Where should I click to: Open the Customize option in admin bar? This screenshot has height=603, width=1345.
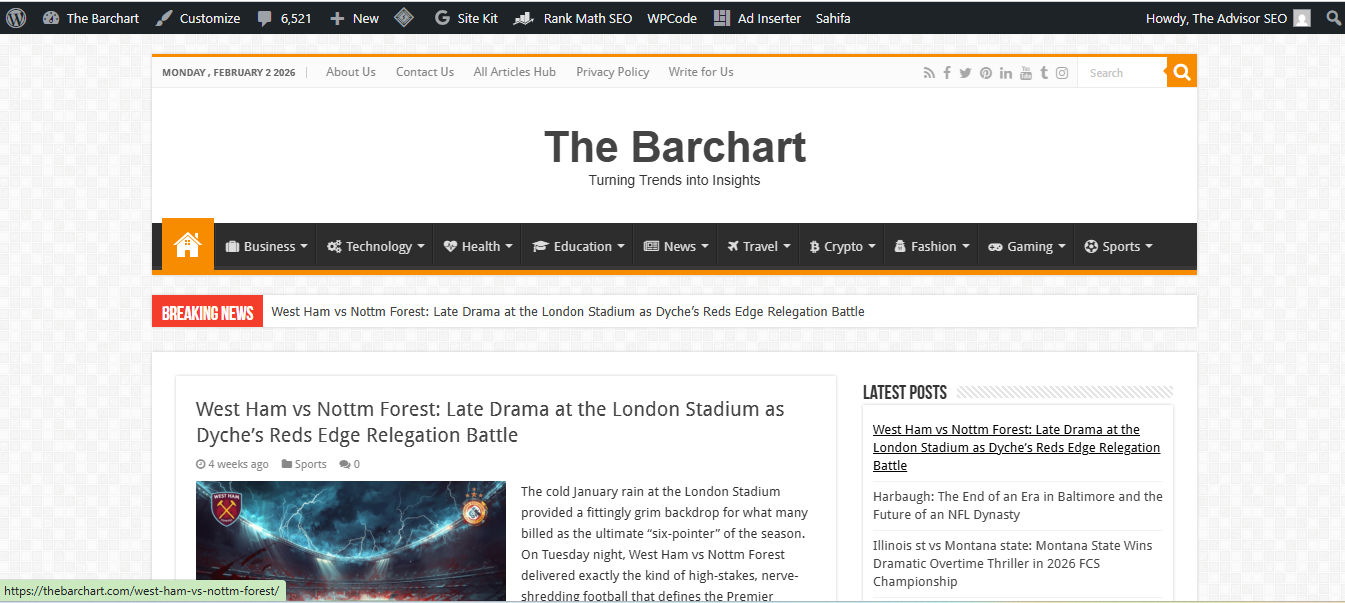(198, 18)
